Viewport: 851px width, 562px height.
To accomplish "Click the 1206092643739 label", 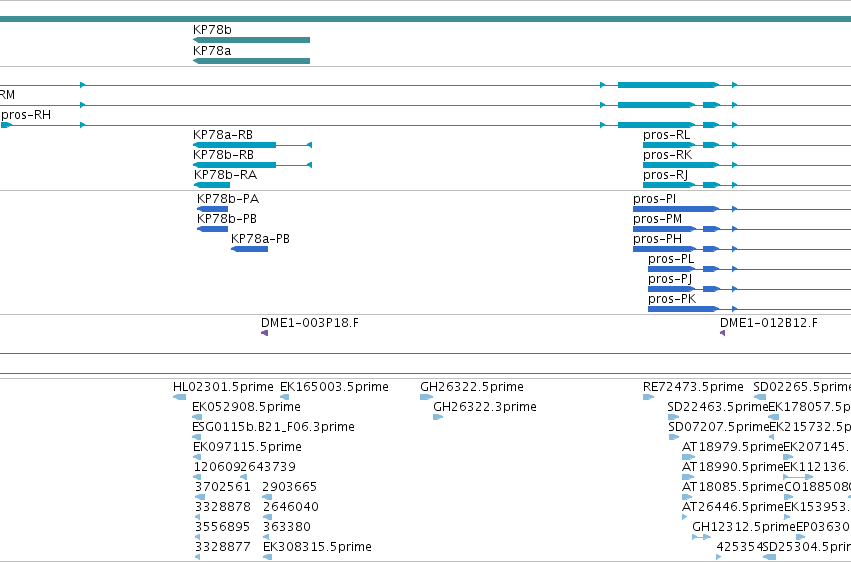I will click(x=245, y=467).
